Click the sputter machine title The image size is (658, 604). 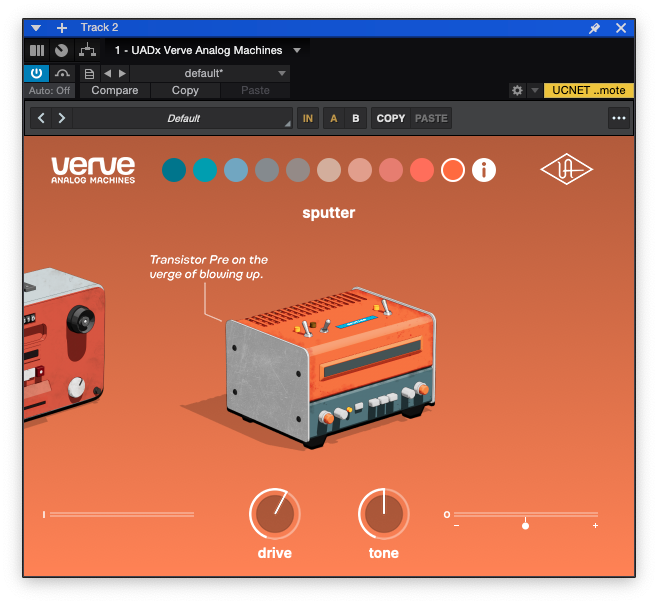(329, 213)
